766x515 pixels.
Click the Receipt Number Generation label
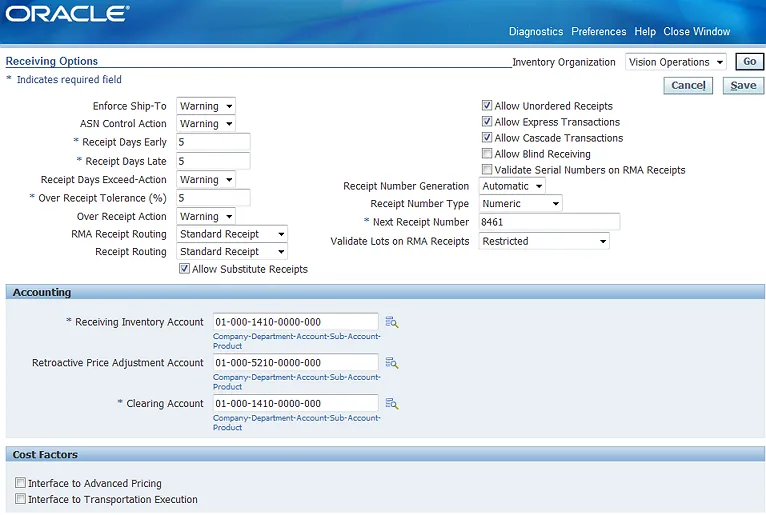[405, 186]
